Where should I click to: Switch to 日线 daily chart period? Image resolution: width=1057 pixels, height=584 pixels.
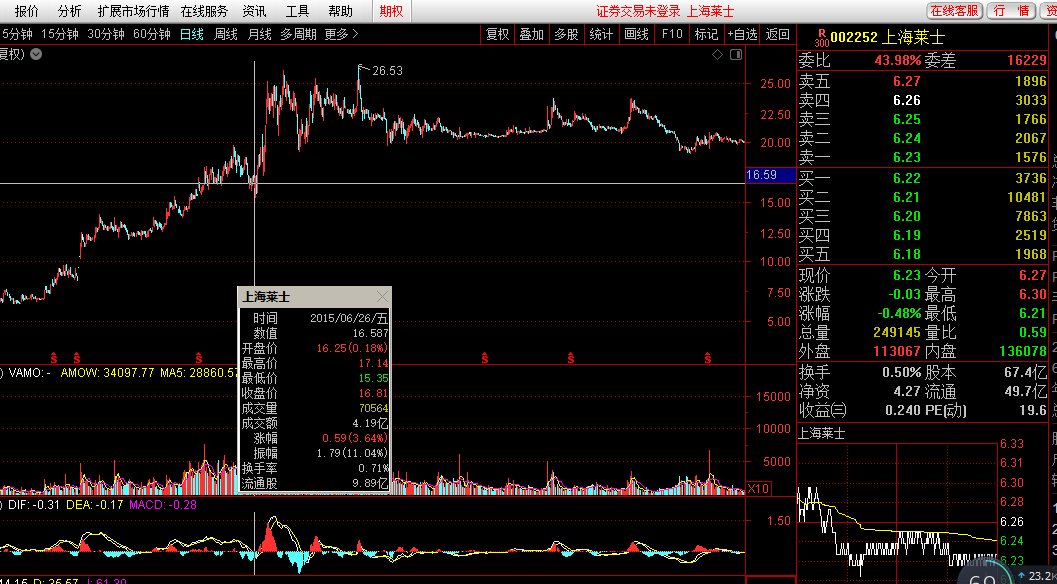click(x=191, y=34)
